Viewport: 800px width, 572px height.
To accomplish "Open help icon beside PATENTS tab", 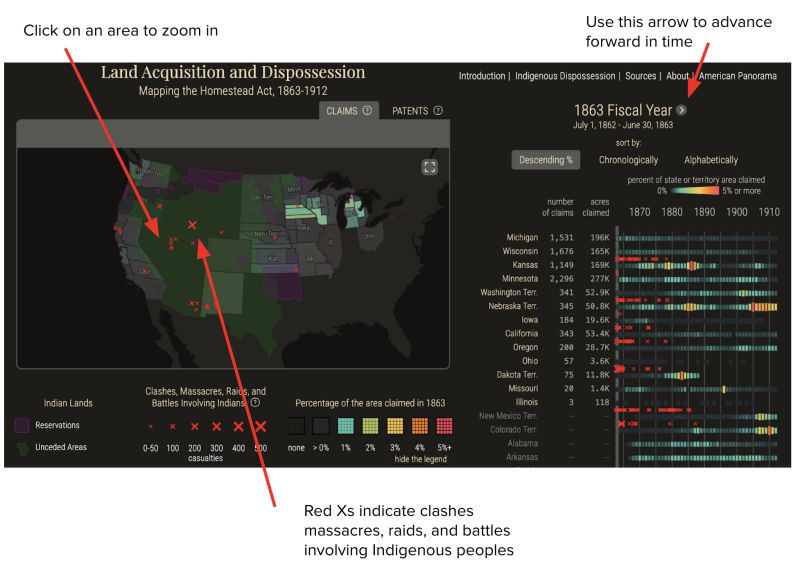I will point(437,111).
